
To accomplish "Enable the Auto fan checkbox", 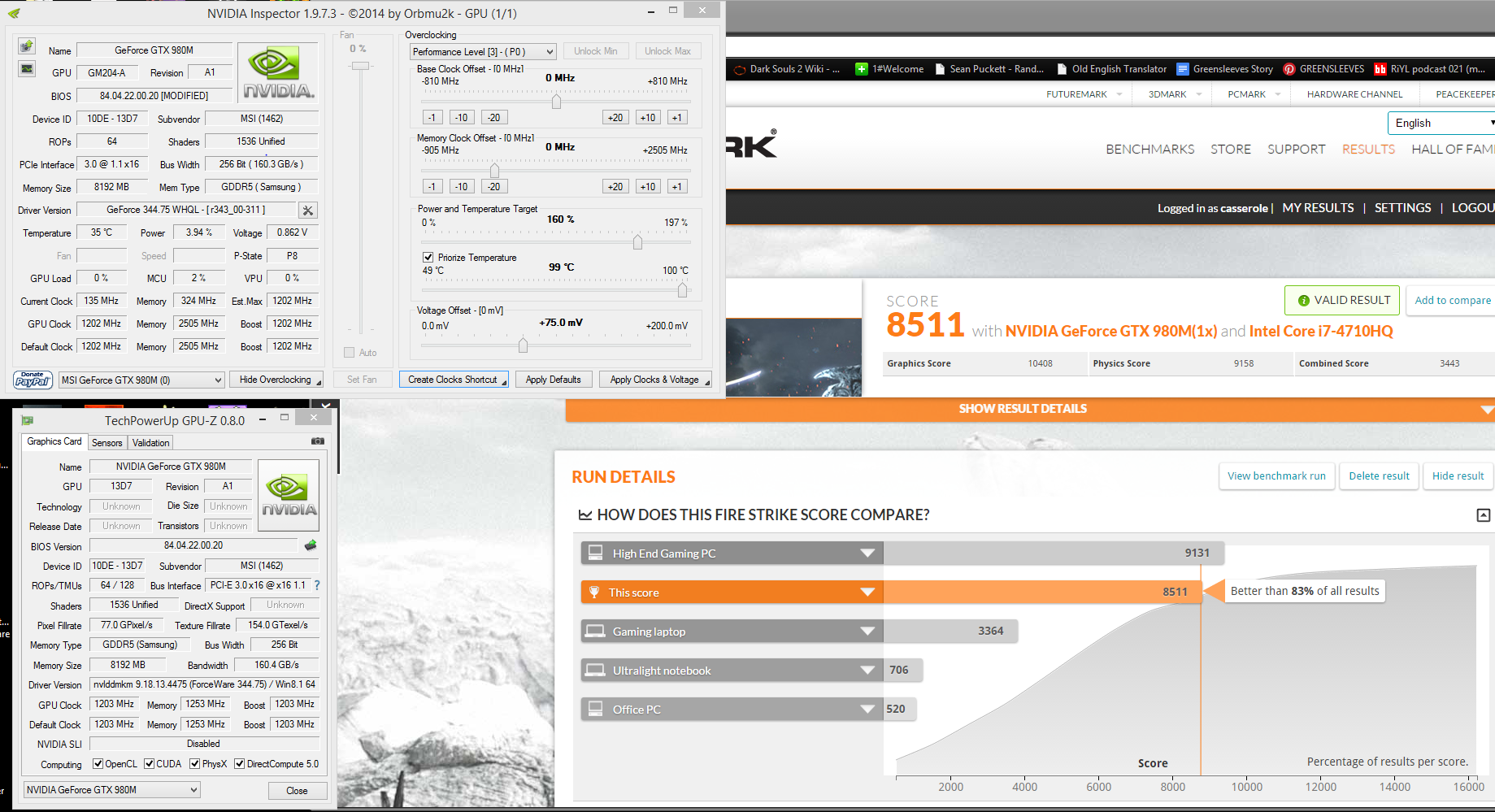I will point(350,352).
